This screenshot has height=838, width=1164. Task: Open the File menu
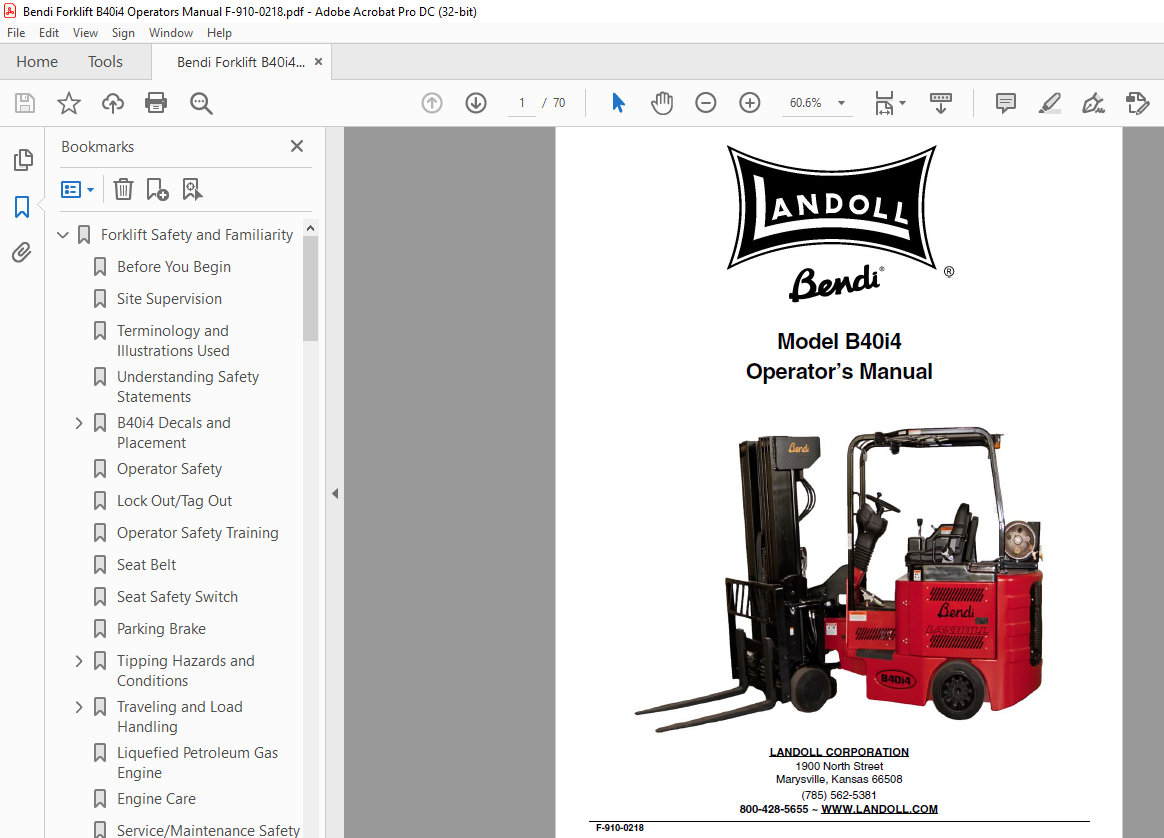[16, 33]
